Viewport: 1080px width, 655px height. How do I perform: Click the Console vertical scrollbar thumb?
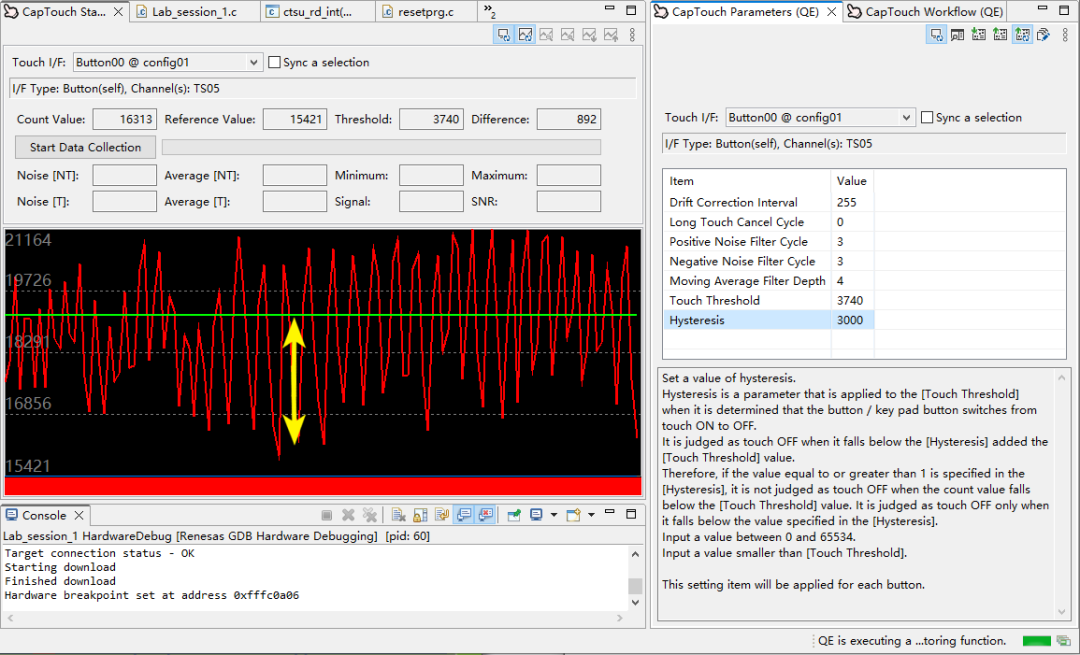point(634,586)
